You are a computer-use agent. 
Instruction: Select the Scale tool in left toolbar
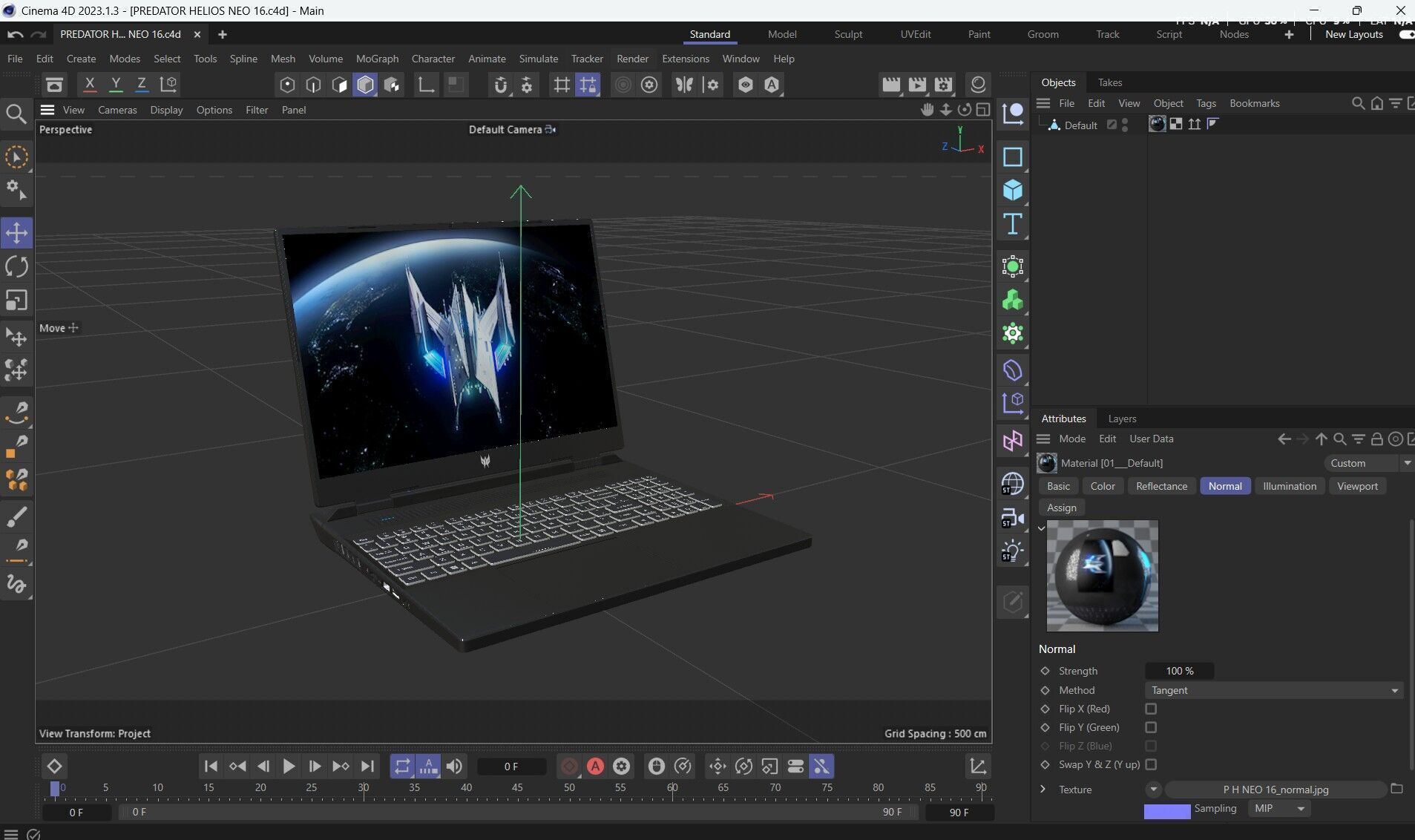[16, 301]
